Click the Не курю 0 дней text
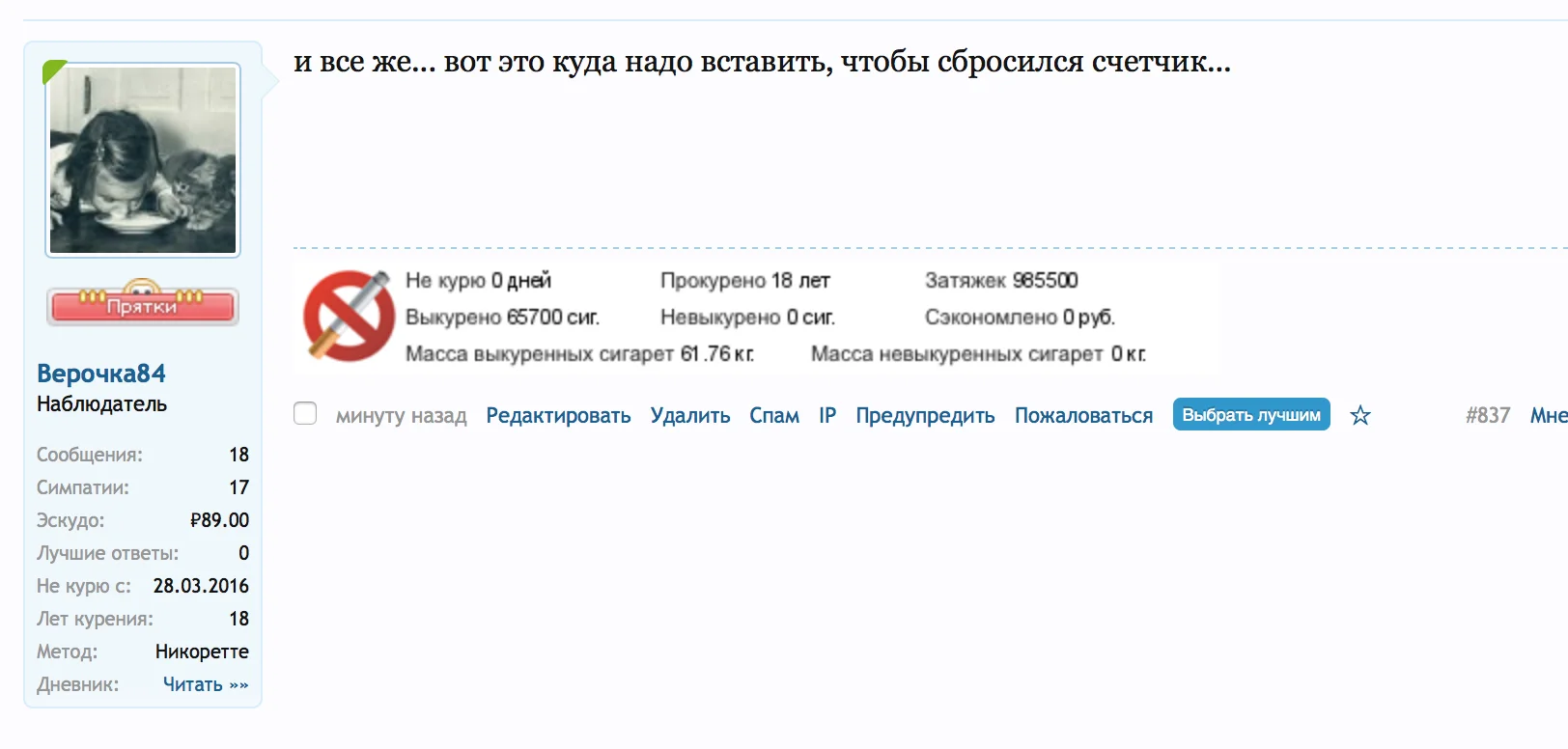The image size is (1568, 749). 478,281
